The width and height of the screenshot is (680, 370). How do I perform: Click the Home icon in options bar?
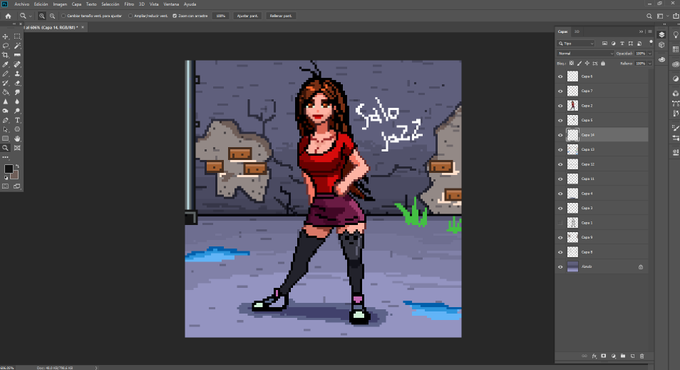click(x=8, y=16)
